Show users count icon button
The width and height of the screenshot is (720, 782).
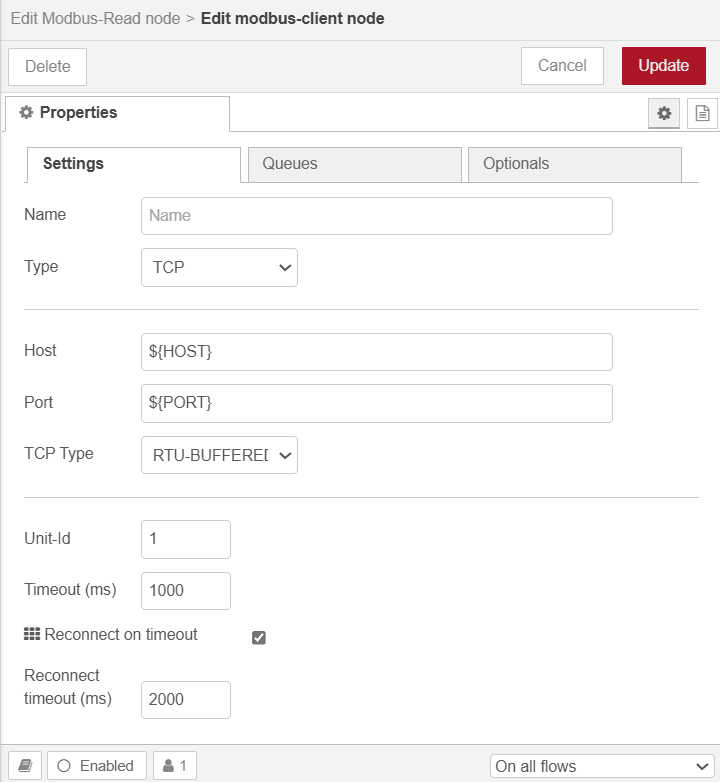pyautogui.click(x=175, y=765)
